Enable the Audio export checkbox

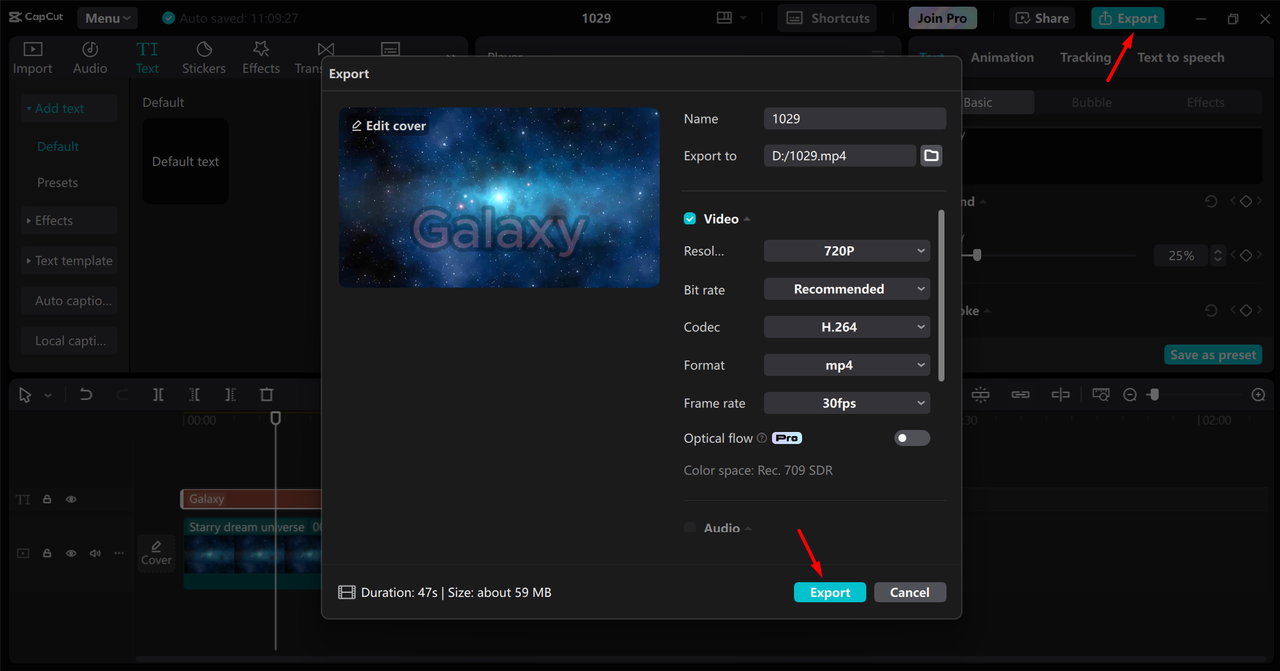pyautogui.click(x=690, y=528)
